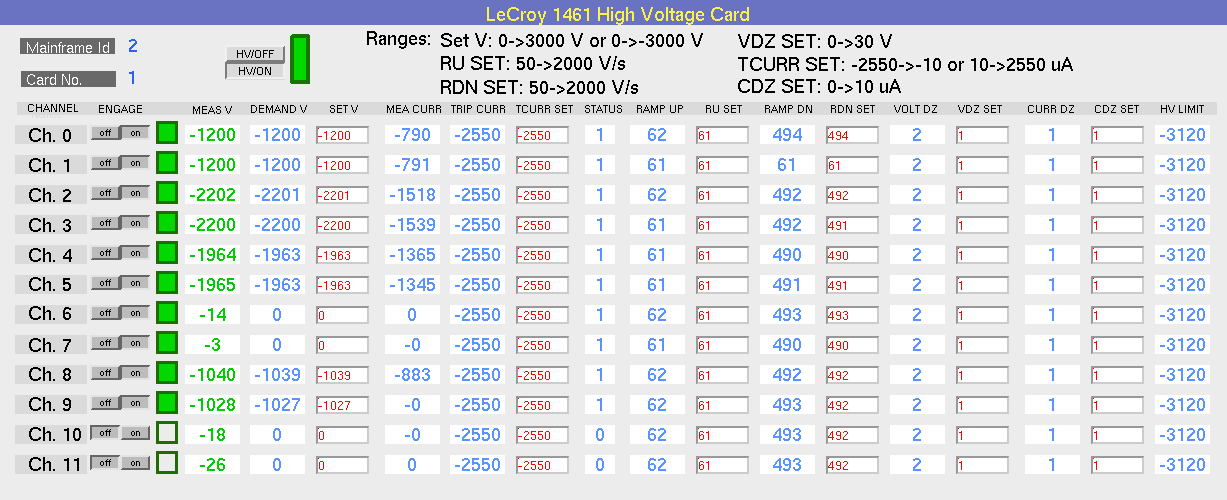Screen dimensions: 1227x500
Task: Click Ch. 7 green engage indicator
Action: 167,344
